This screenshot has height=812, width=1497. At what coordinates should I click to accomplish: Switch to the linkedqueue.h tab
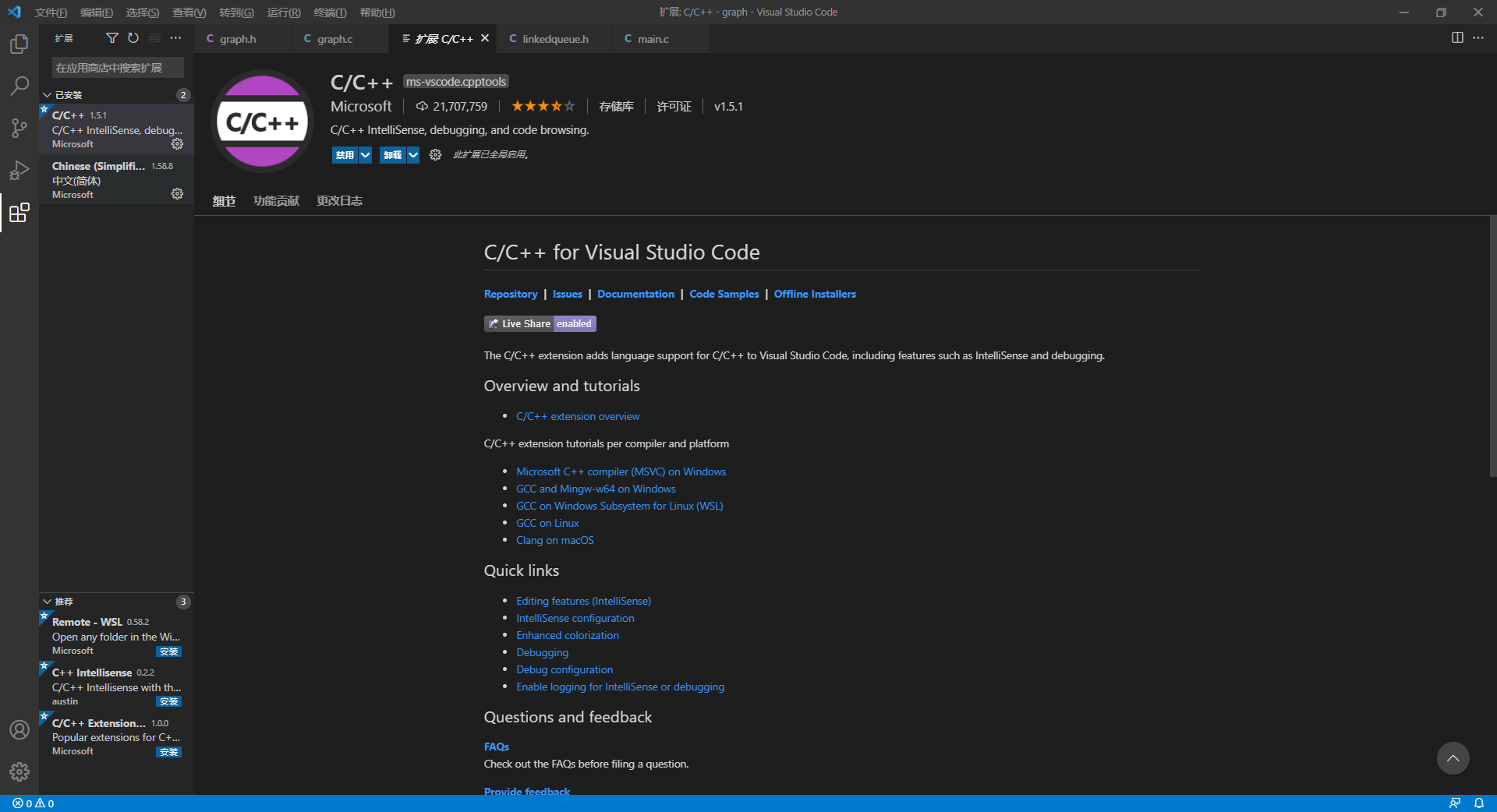coord(554,39)
